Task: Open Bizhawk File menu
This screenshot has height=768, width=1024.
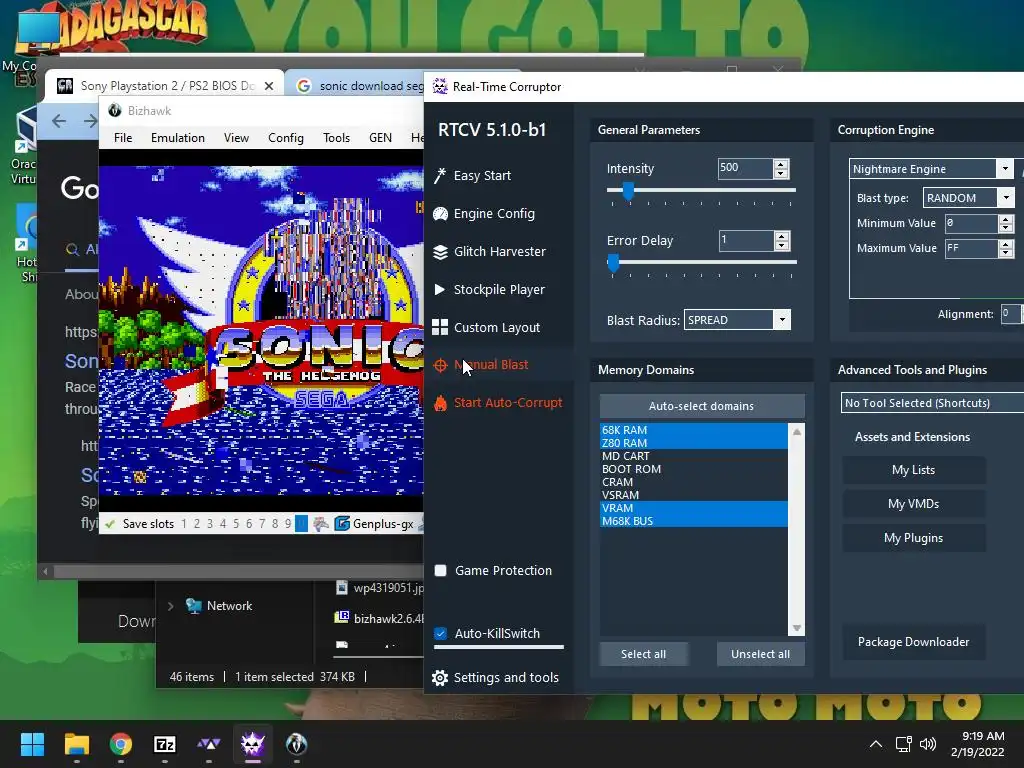Action: point(123,138)
